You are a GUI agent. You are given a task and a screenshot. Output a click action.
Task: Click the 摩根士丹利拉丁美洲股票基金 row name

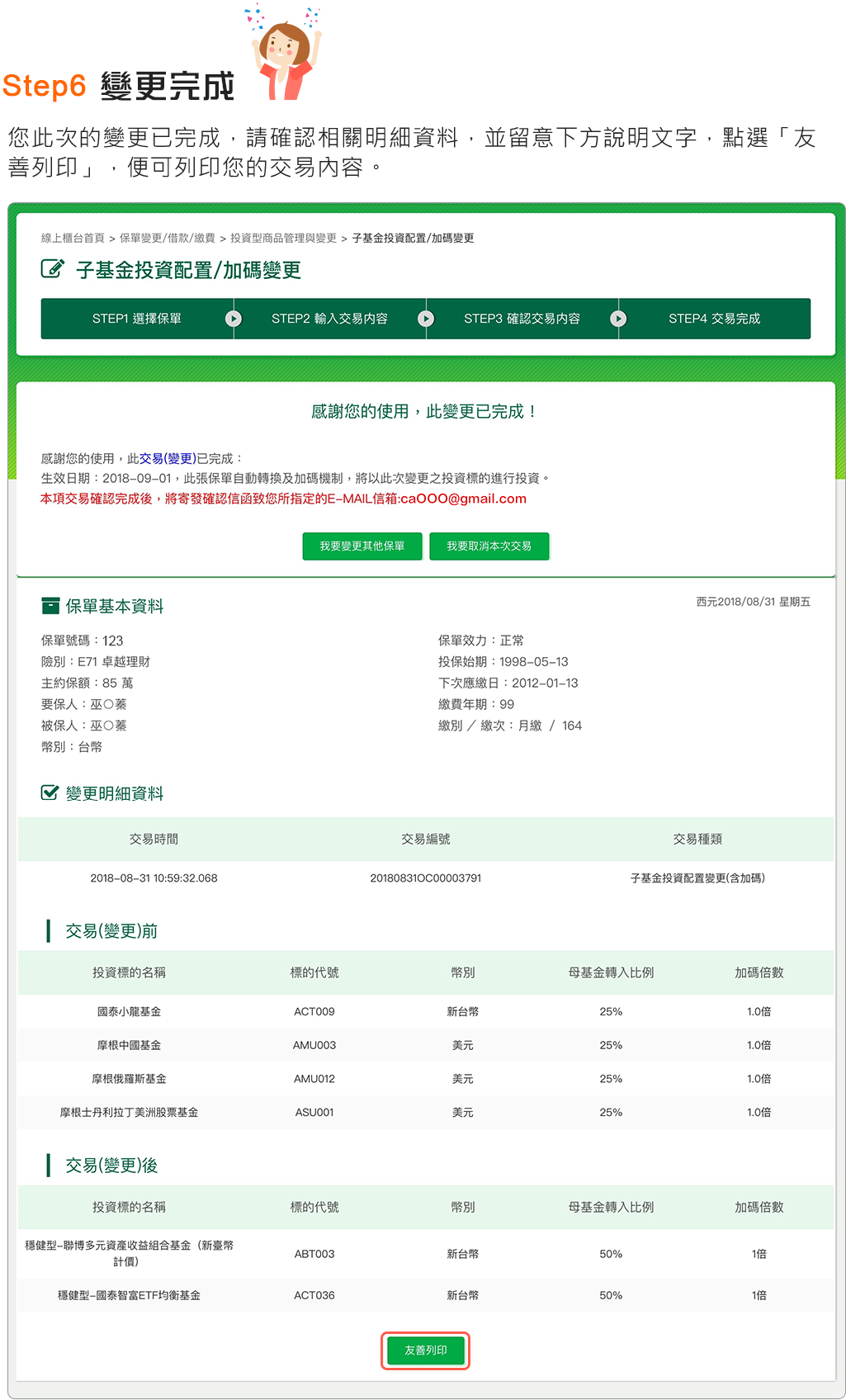(129, 1113)
